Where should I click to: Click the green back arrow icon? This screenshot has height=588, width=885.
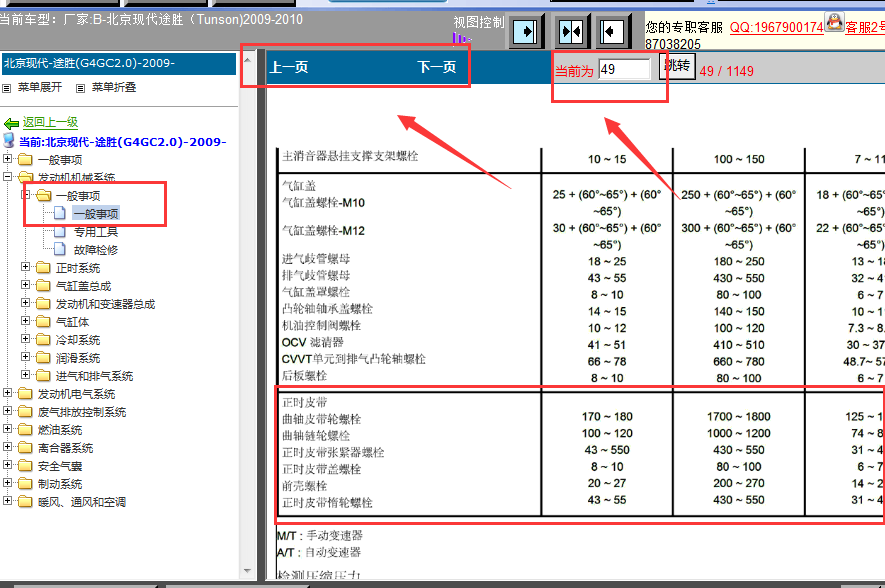pyautogui.click(x=11, y=123)
